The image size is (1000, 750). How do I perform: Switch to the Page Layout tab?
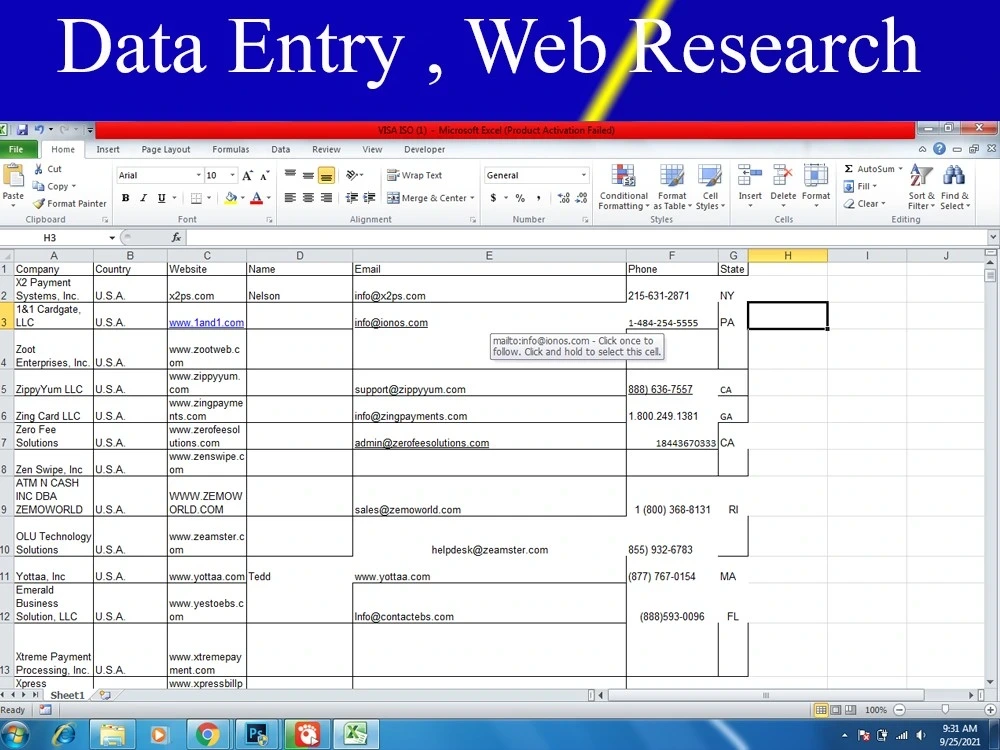pos(166,149)
